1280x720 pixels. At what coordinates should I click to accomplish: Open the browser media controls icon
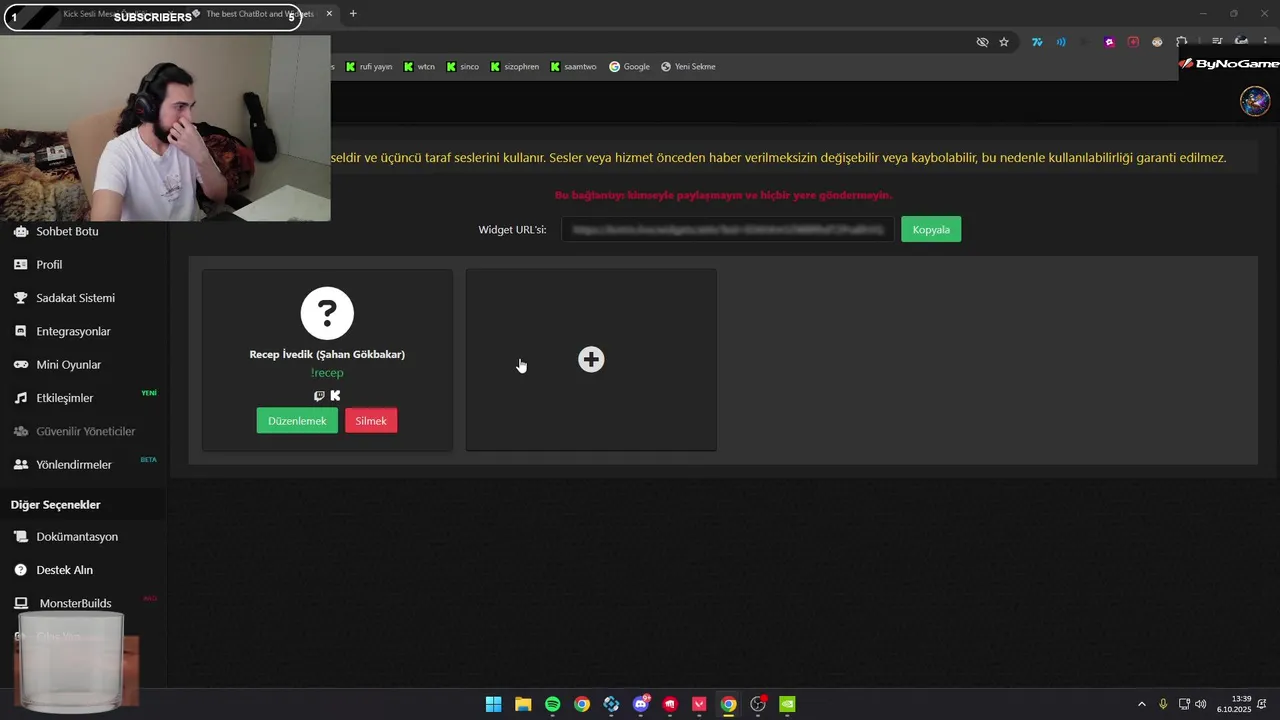pos(1217,42)
